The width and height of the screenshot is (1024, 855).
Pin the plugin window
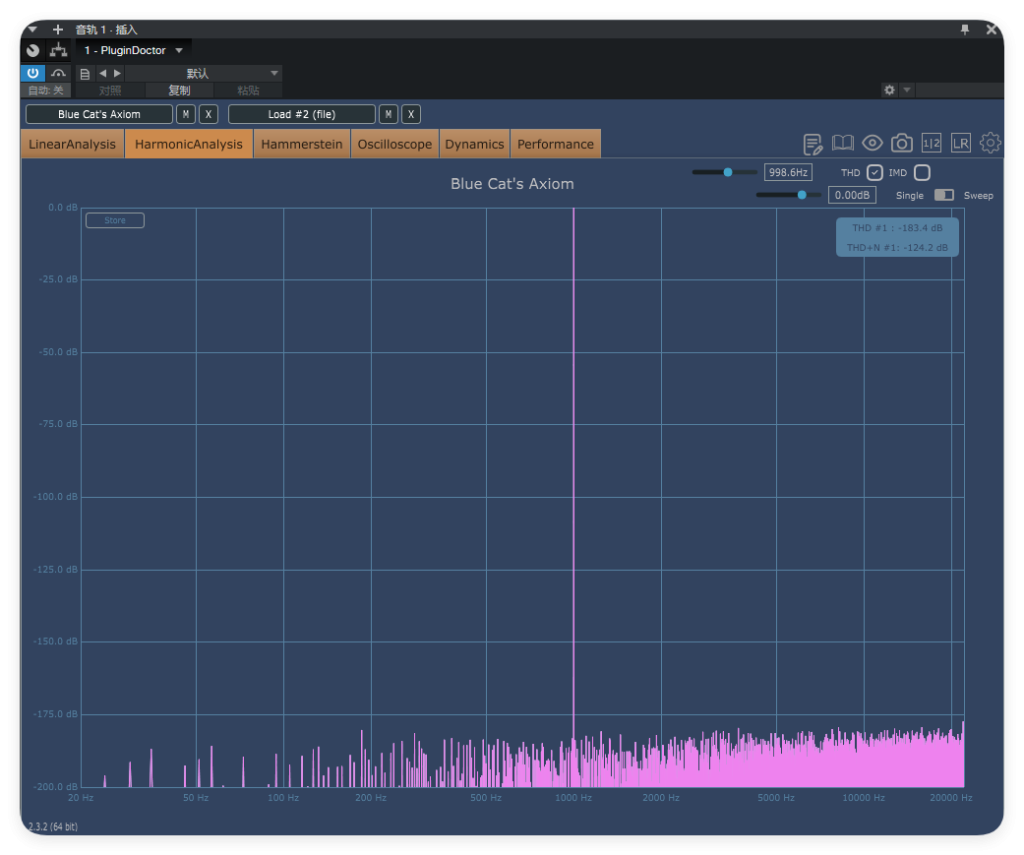[965, 29]
